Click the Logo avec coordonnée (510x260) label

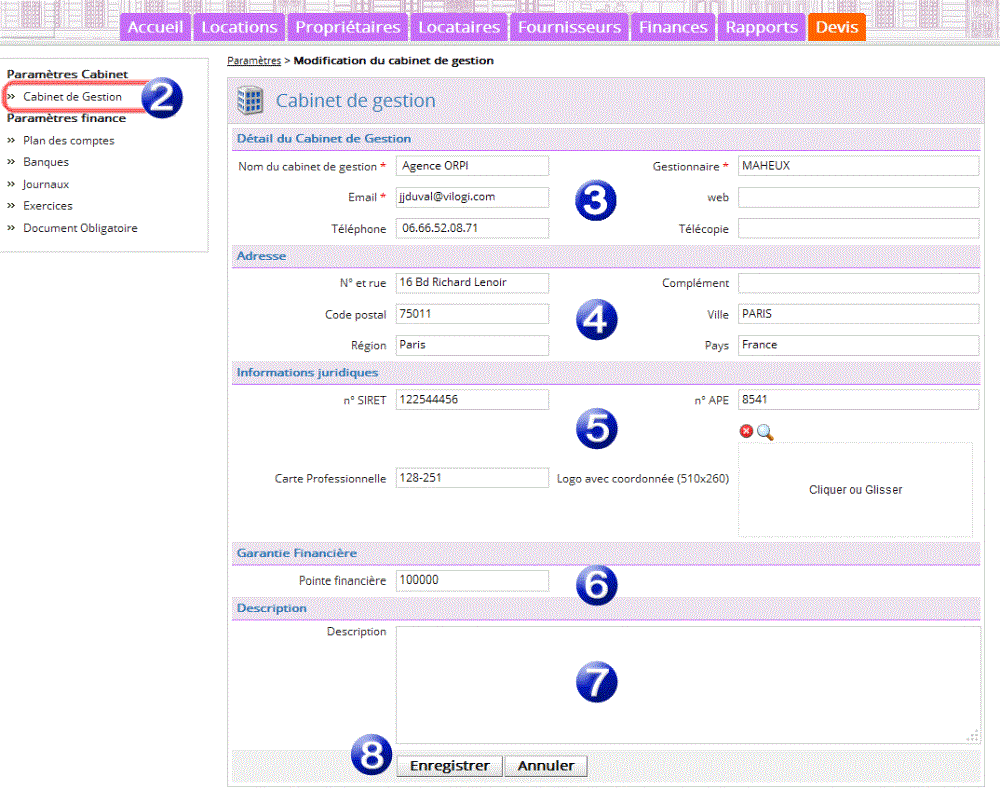pyautogui.click(x=643, y=478)
